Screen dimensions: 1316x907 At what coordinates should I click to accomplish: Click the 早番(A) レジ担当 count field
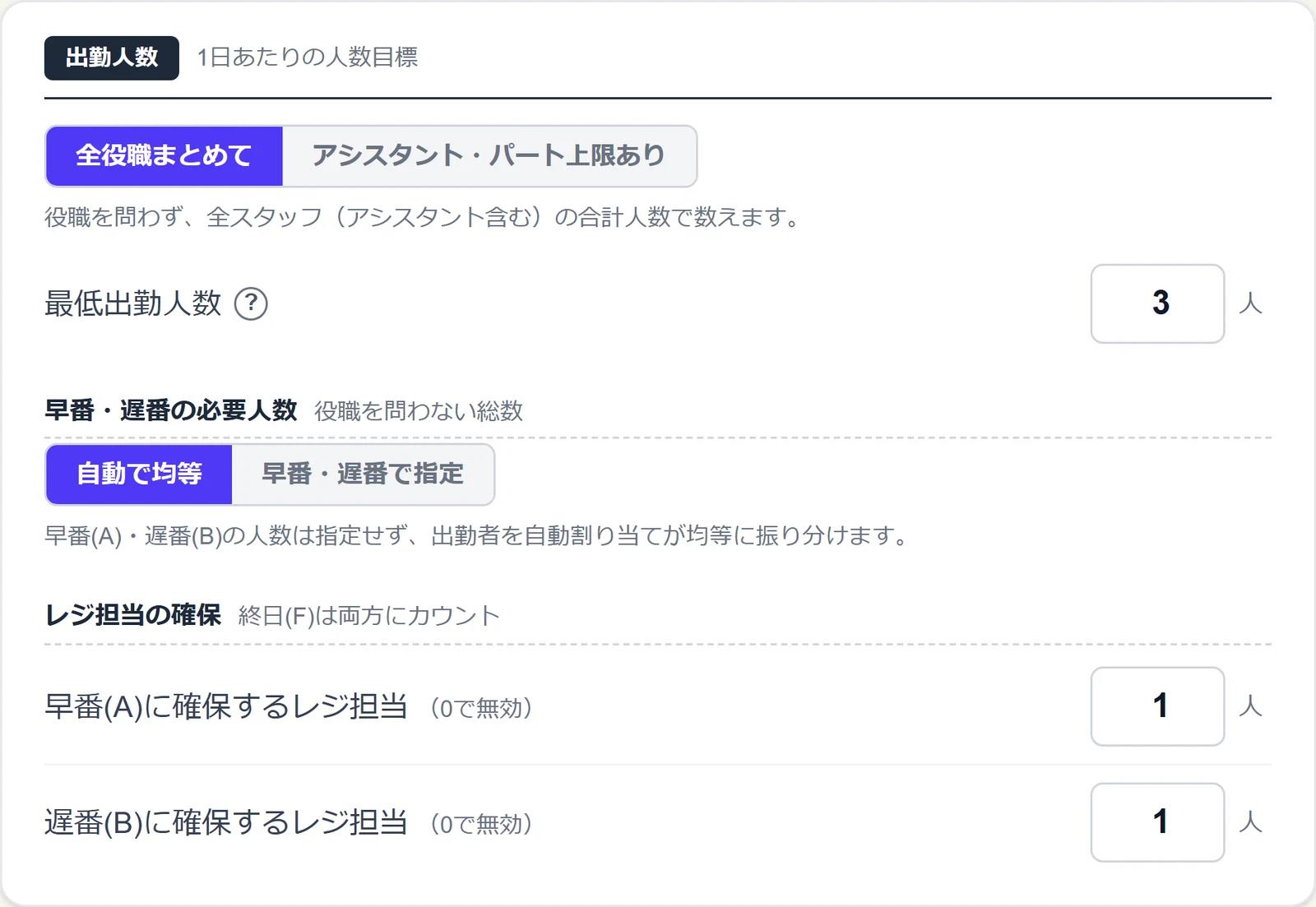click(x=1157, y=706)
